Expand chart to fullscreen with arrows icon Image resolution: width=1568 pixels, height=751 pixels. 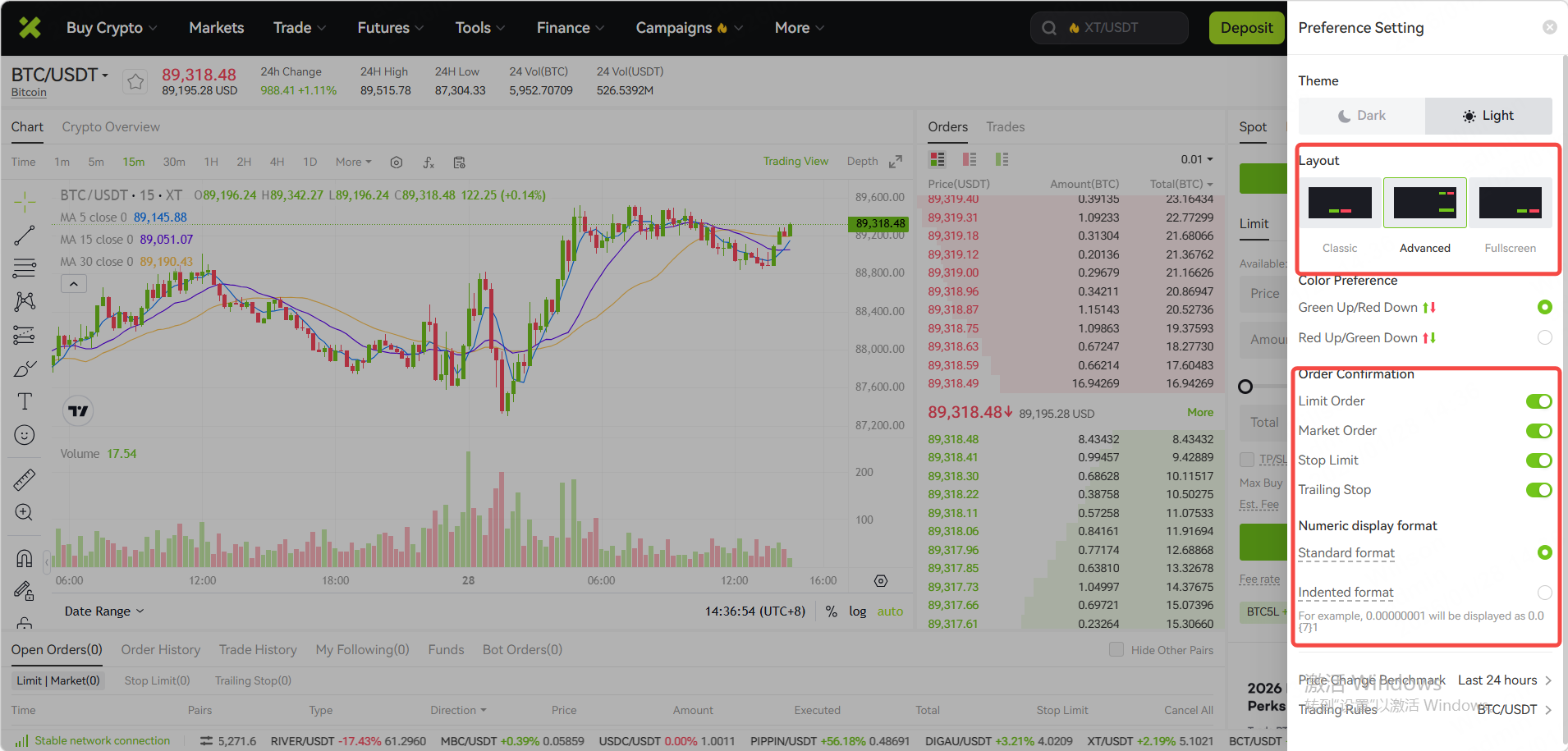pyautogui.click(x=896, y=162)
